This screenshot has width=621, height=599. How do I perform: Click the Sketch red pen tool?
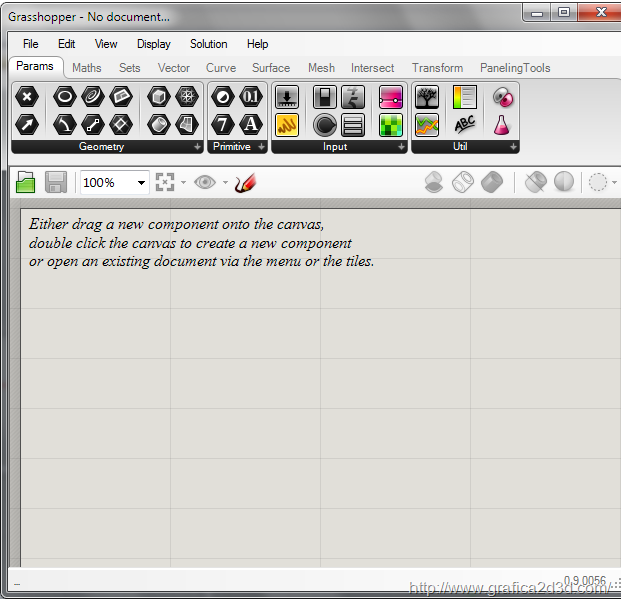coord(245,182)
